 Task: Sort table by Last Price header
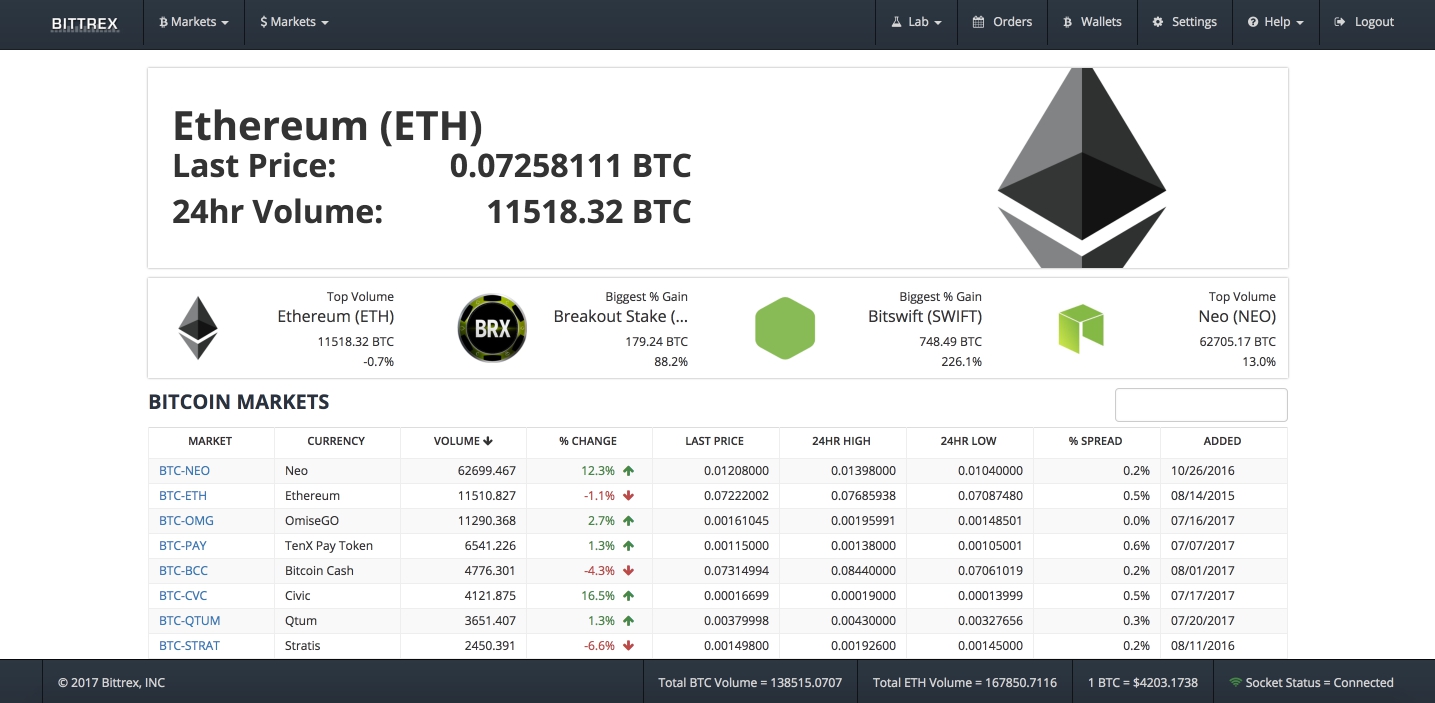(x=714, y=441)
